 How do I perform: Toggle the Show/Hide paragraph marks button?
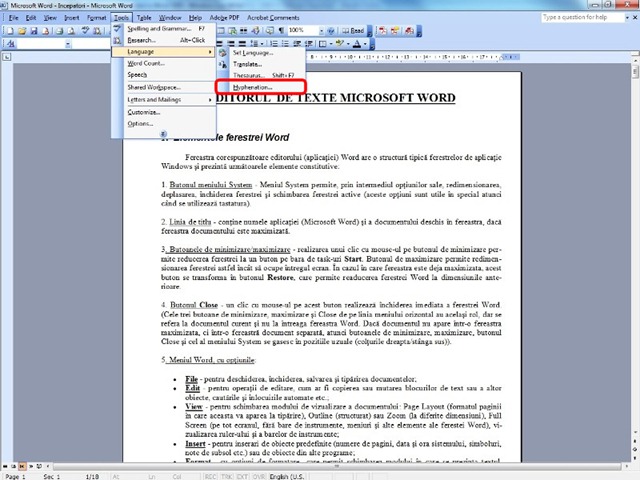click(282, 31)
